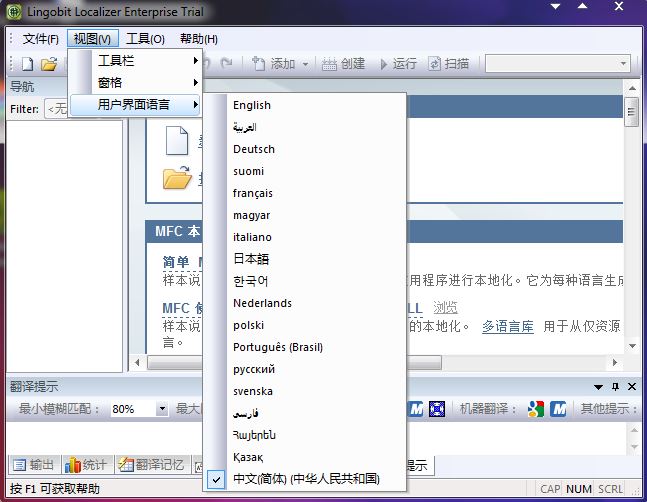Image resolution: width=647 pixels, height=502 pixels.
Task: Expand the 窗格 submenu
Action: (x=147, y=83)
